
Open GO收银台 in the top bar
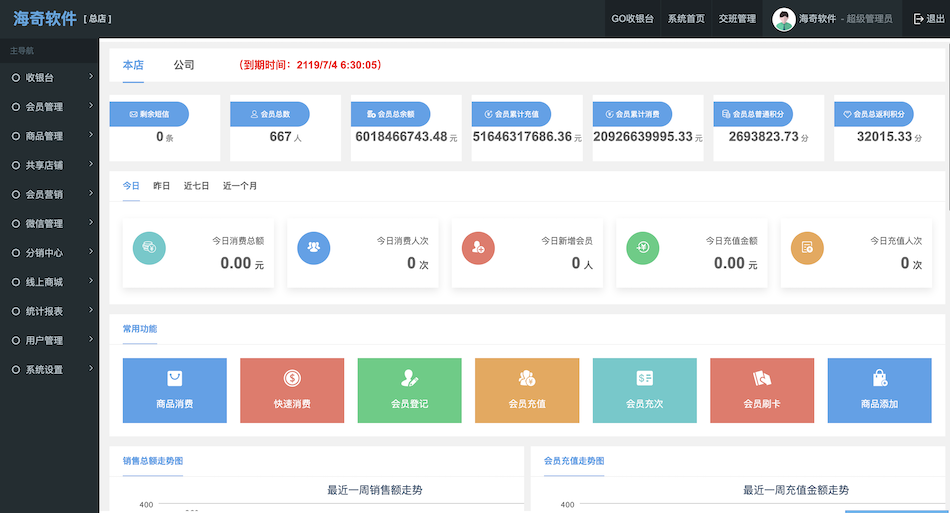point(633,19)
